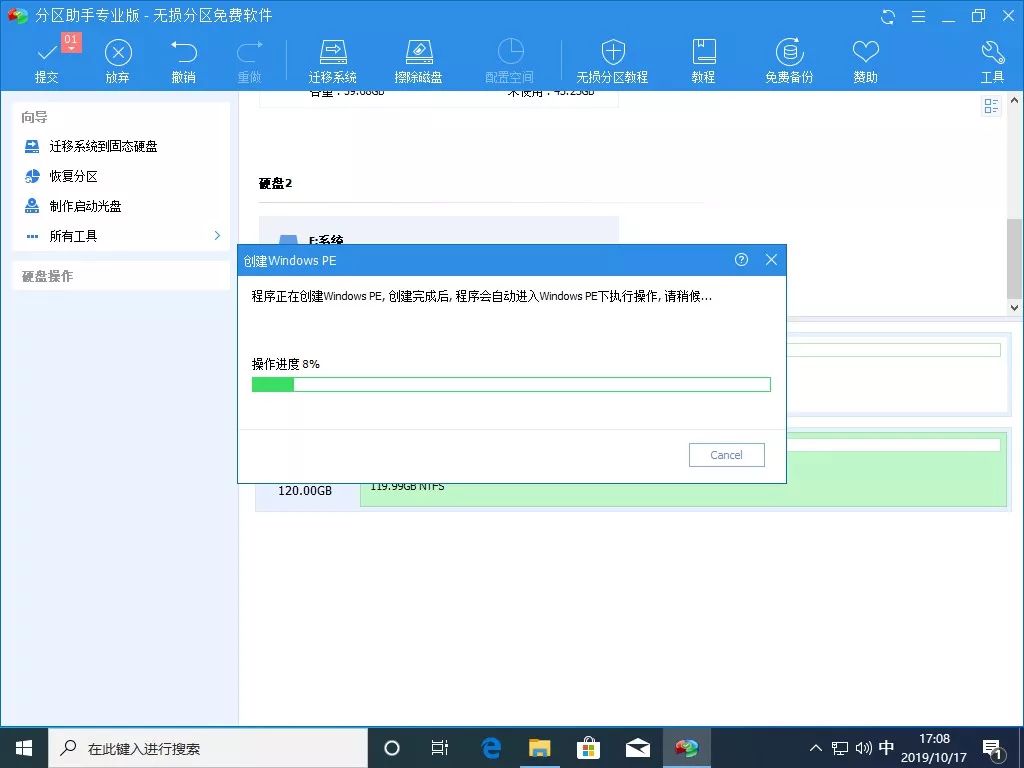
Task: Click the 撤销 (undo) toolbar icon
Action: (x=184, y=62)
